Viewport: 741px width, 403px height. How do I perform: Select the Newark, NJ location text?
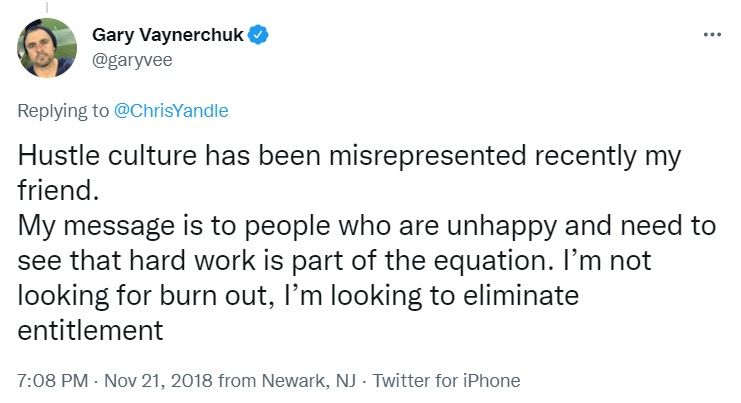(x=309, y=380)
